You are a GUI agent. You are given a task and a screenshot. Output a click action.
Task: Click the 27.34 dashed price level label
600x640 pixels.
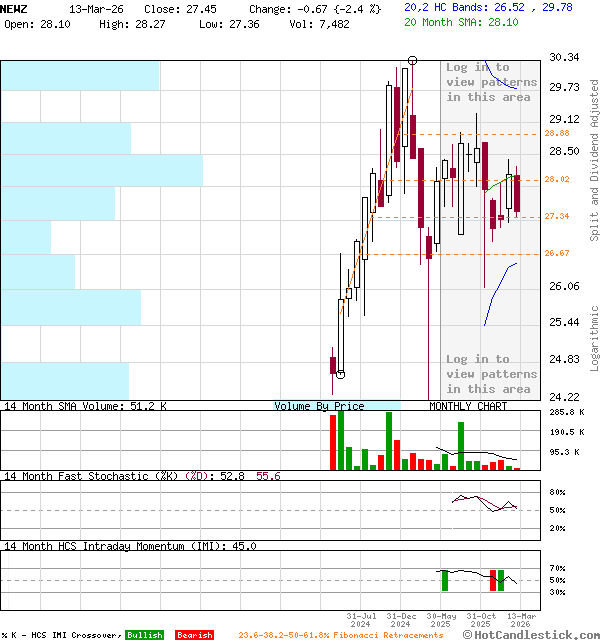pyautogui.click(x=557, y=216)
